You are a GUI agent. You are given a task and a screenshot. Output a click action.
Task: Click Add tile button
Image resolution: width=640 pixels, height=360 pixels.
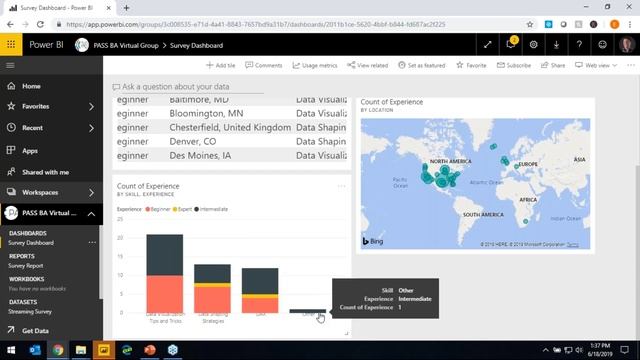pyautogui.click(x=220, y=65)
